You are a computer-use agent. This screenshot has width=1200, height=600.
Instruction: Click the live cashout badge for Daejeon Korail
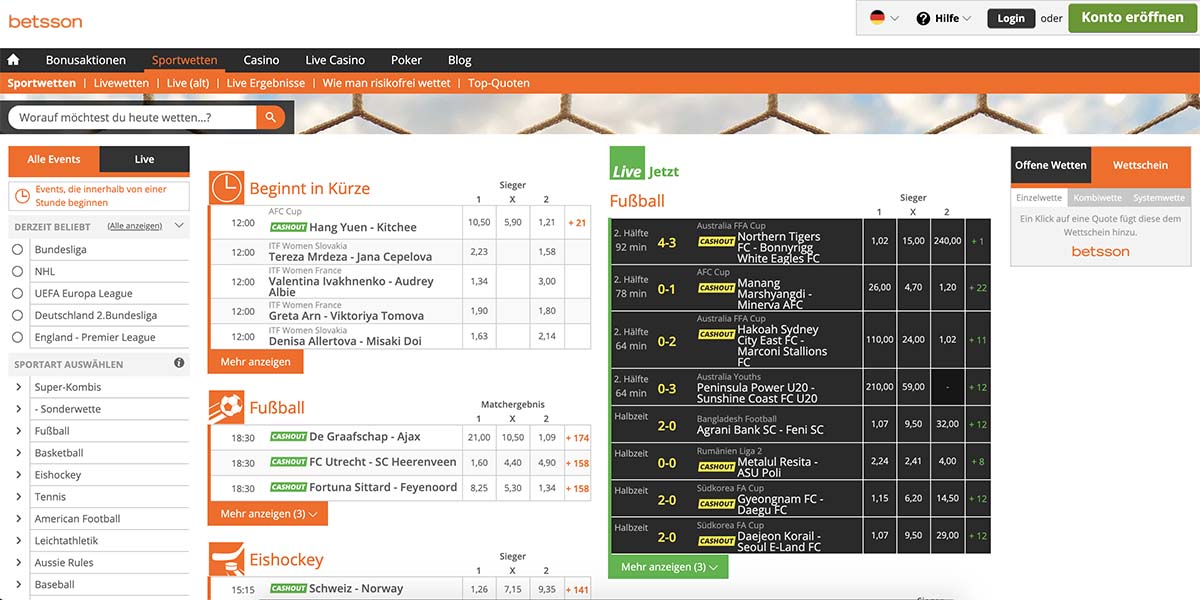(x=716, y=541)
